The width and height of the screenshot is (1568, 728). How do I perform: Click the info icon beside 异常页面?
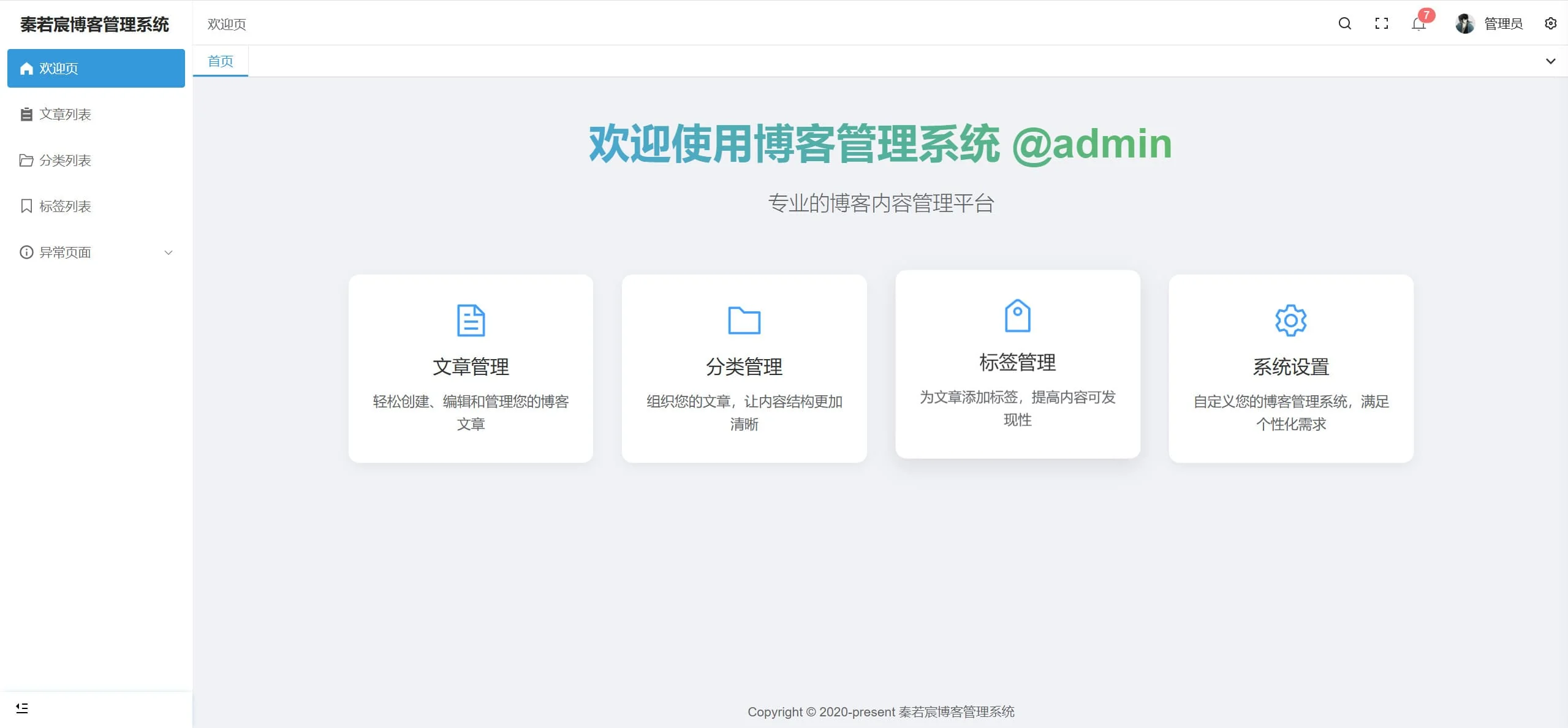(x=26, y=252)
